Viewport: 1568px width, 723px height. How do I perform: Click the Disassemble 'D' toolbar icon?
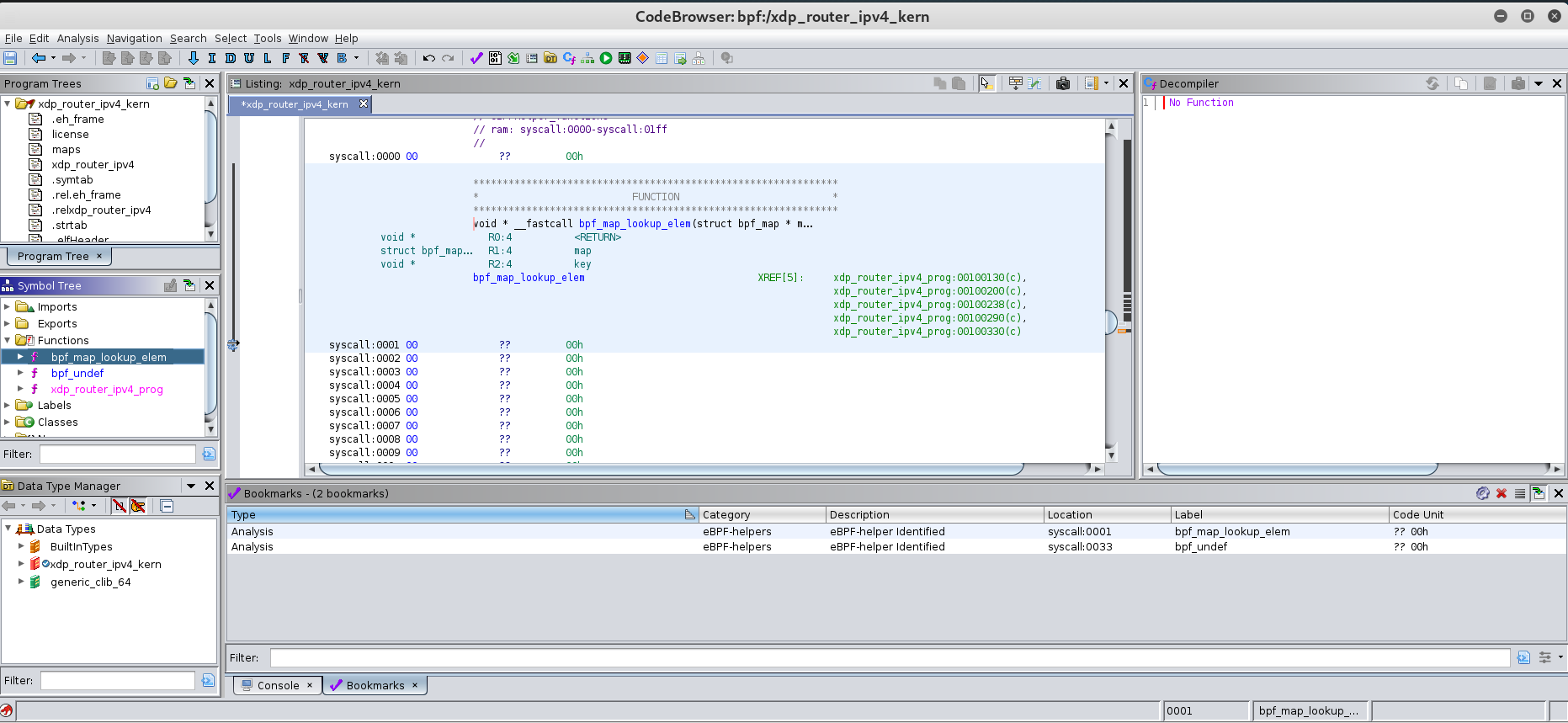(x=230, y=58)
